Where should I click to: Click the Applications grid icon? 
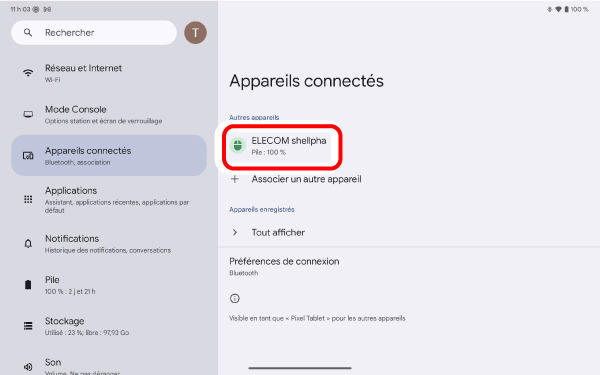[x=28, y=199]
